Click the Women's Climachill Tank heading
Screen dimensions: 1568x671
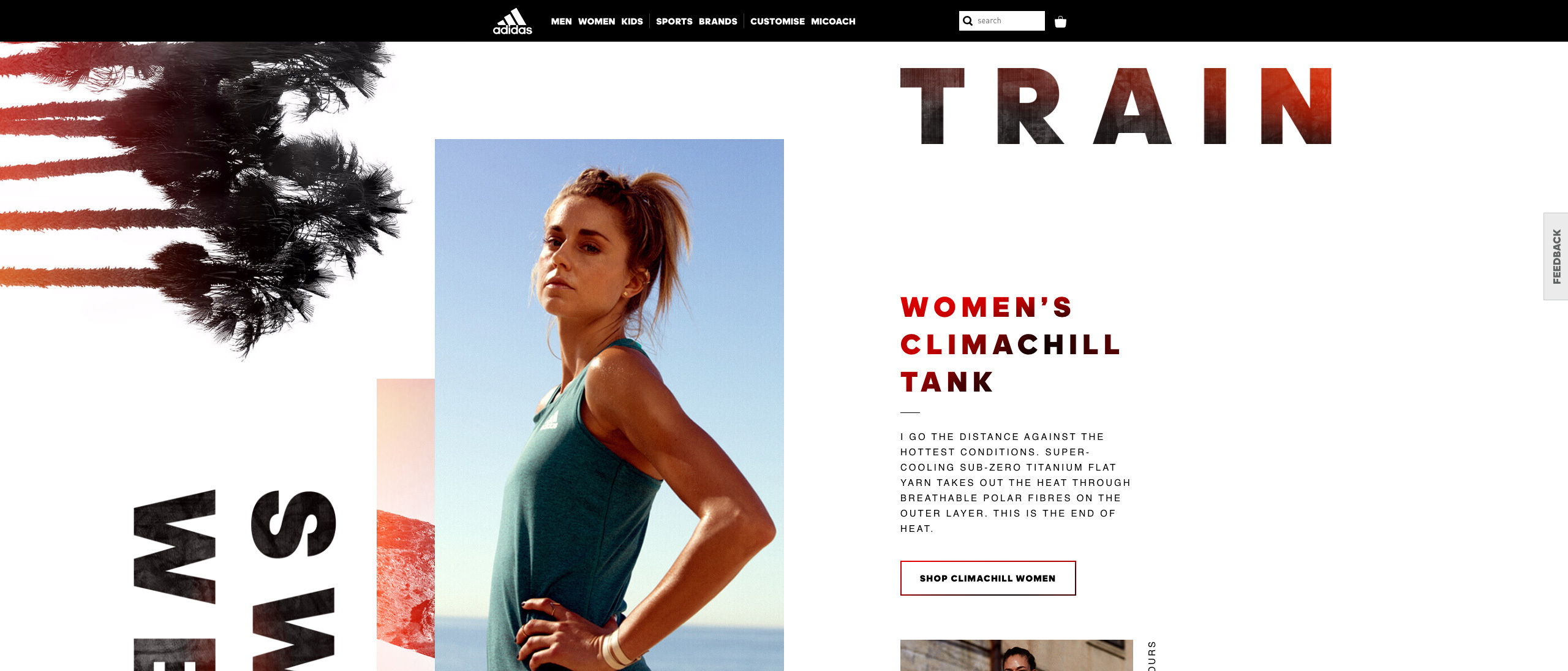click(x=1011, y=344)
